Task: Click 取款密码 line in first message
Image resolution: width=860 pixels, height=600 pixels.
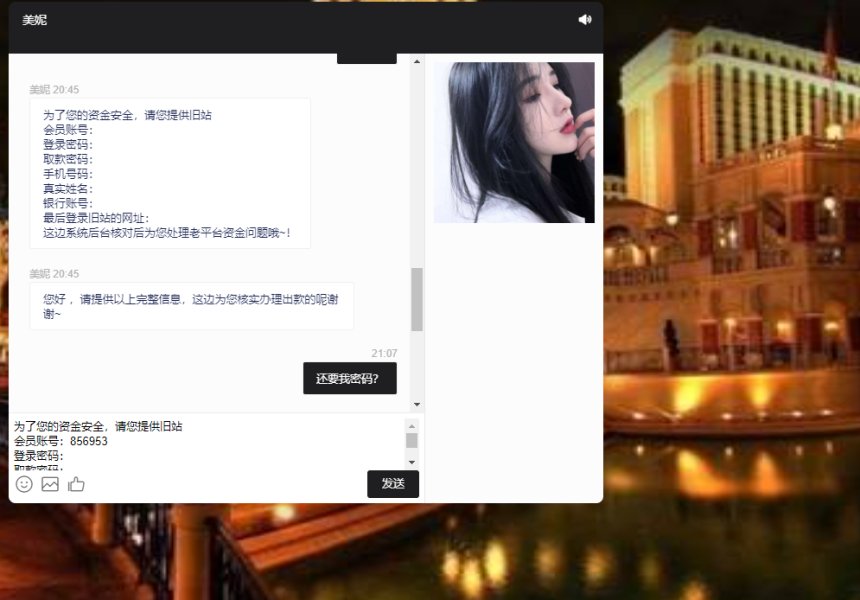Action: (x=68, y=159)
